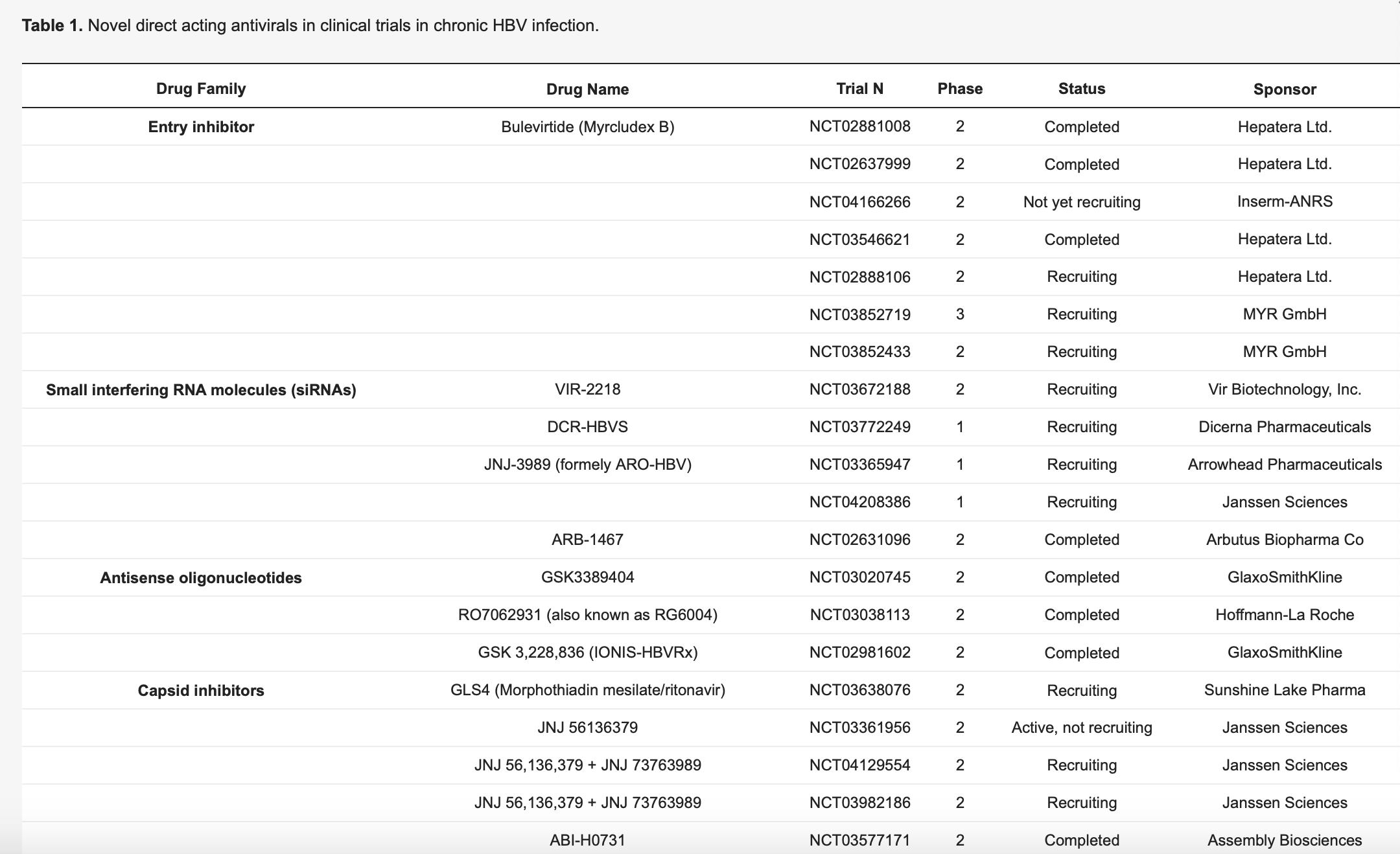Image resolution: width=1400 pixels, height=854 pixels.
Task: Select trial number NCT03772249
Action: click(x=860, y=427)
